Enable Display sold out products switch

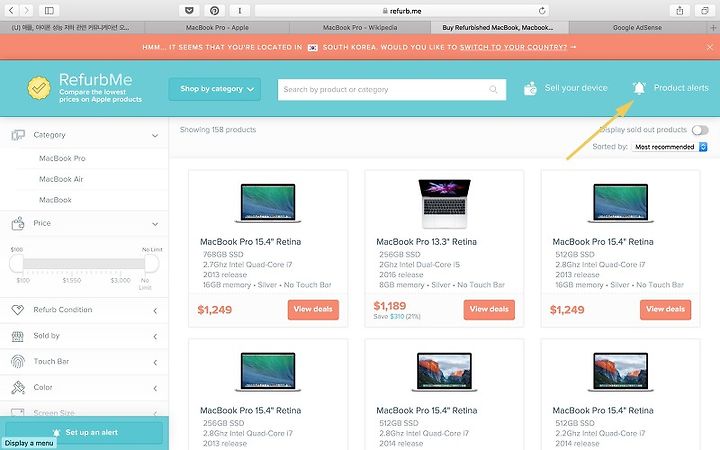(700, 130)
